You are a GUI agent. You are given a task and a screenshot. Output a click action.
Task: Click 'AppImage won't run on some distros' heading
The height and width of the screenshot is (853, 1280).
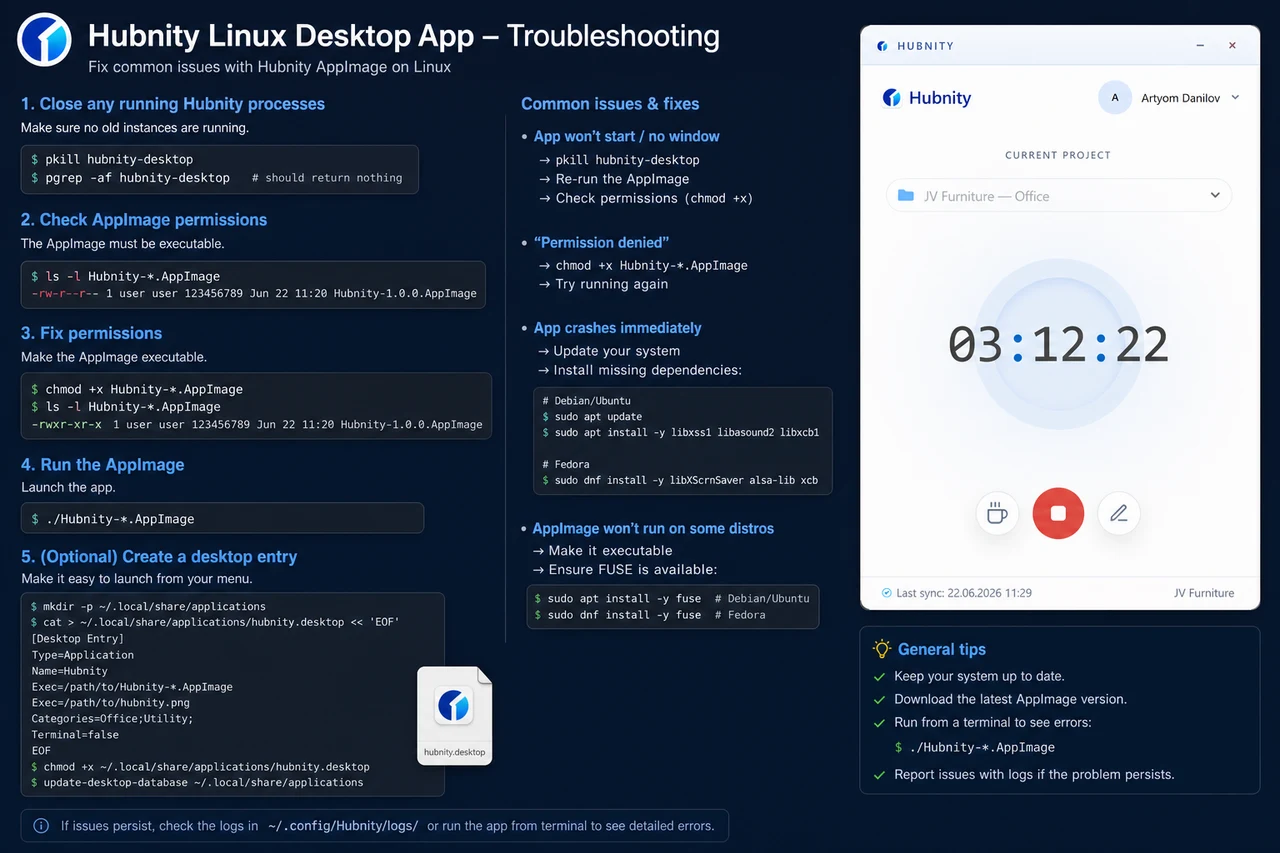click(x=653, y=528)
